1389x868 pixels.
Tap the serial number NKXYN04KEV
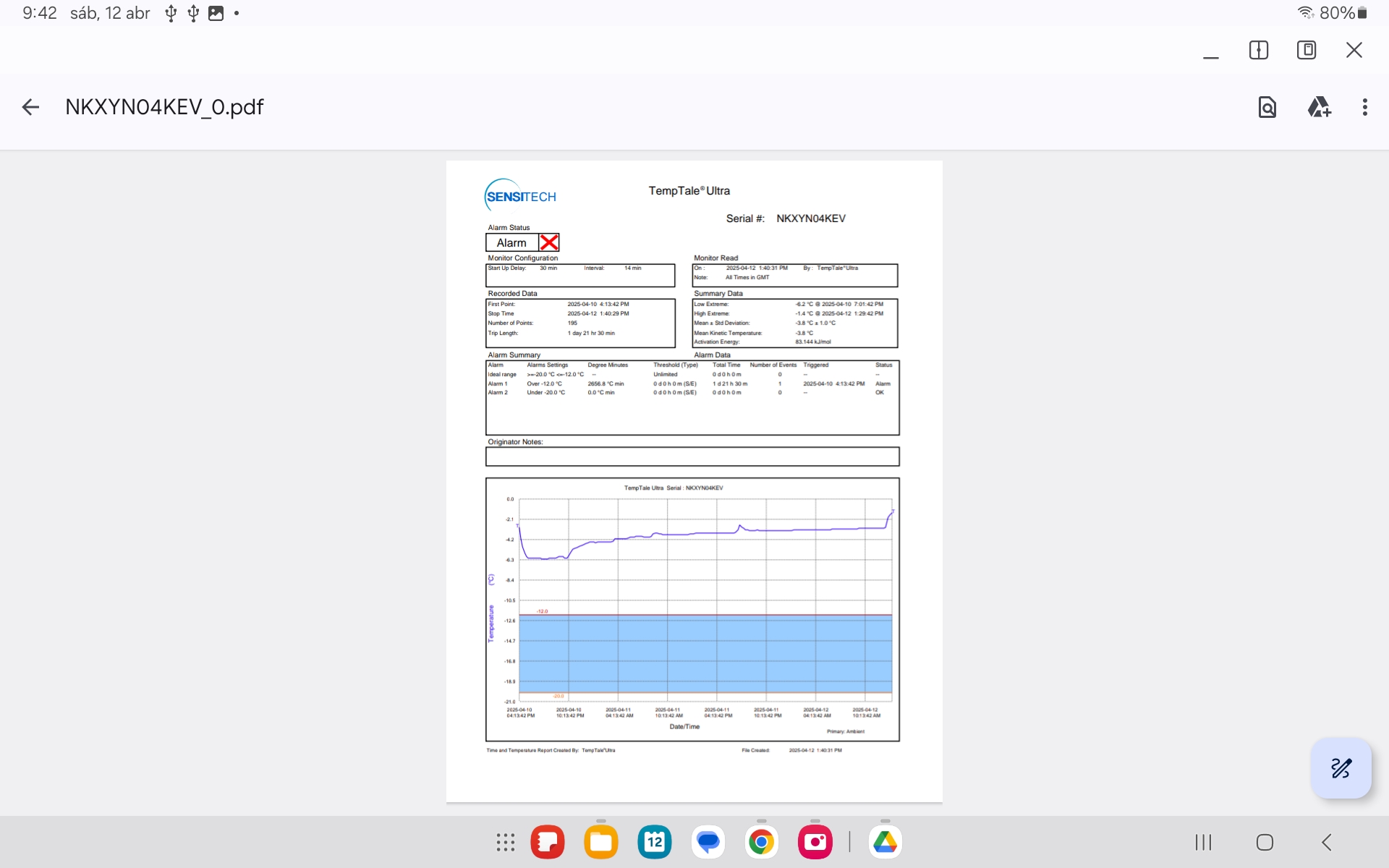[x=811, y=218]
